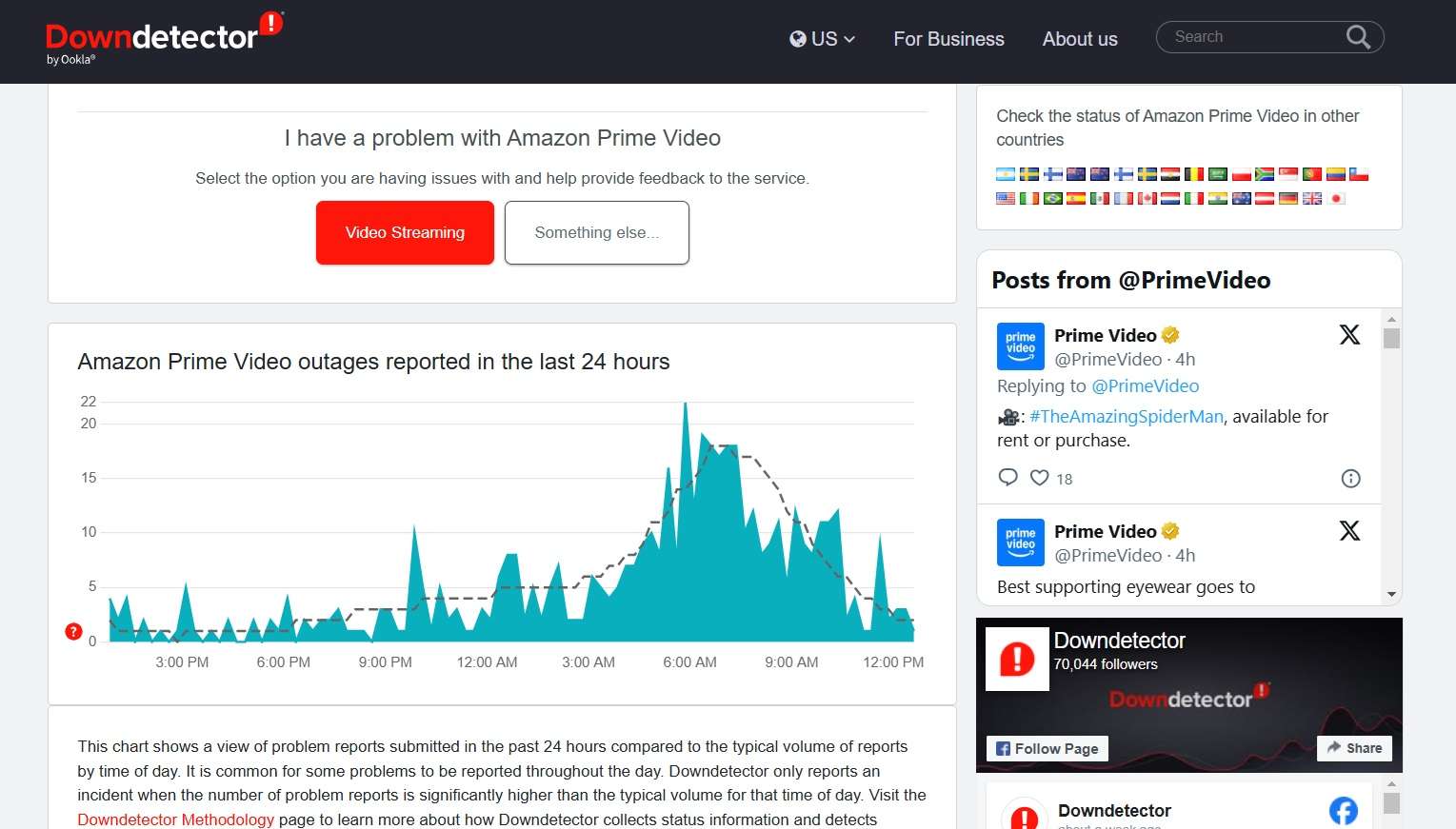
Task: Click Prime Video avatar on first post
Action: [x=1020, y=345]
